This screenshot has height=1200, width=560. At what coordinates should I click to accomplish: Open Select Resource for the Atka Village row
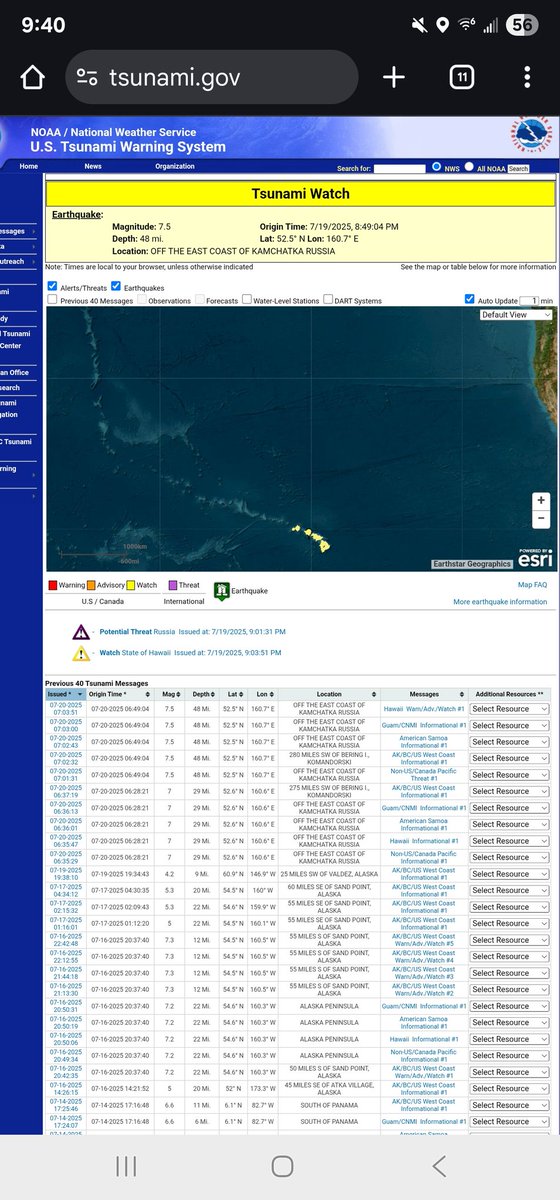click(x=509, y=1089)
